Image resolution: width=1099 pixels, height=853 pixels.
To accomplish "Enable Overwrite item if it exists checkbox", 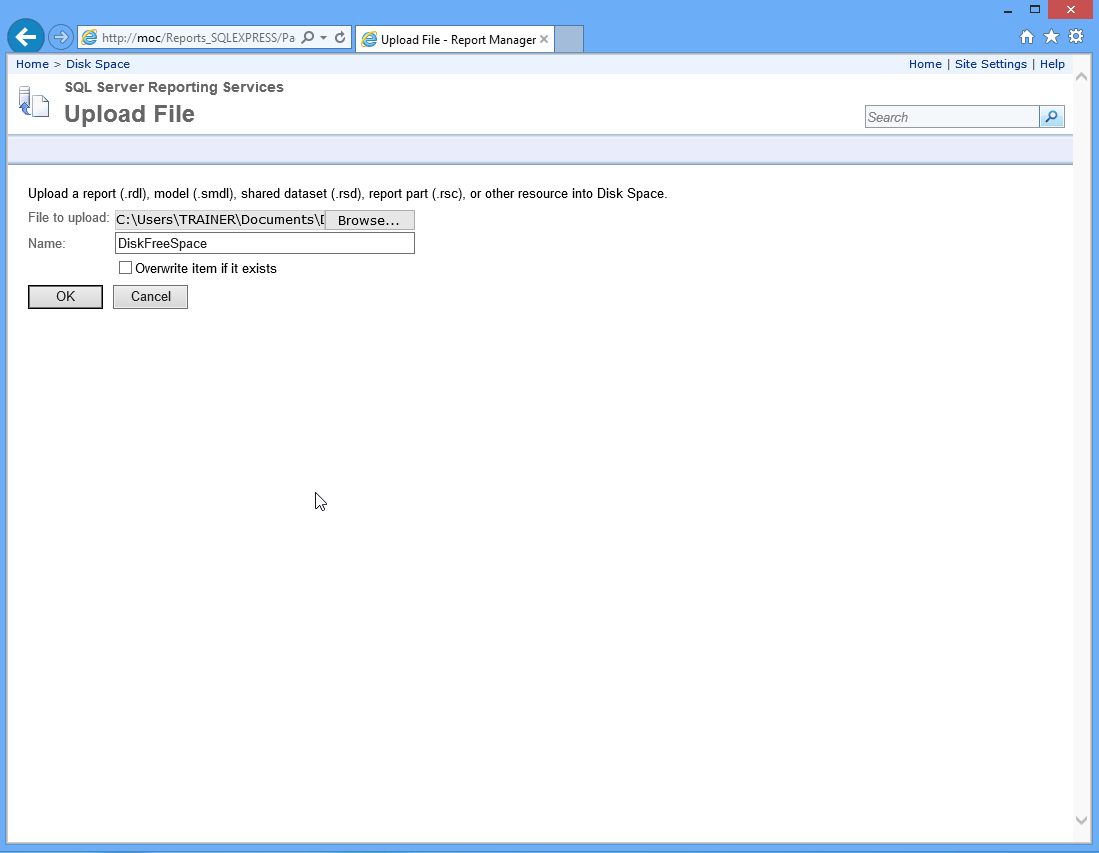I will tap(126, 268).
